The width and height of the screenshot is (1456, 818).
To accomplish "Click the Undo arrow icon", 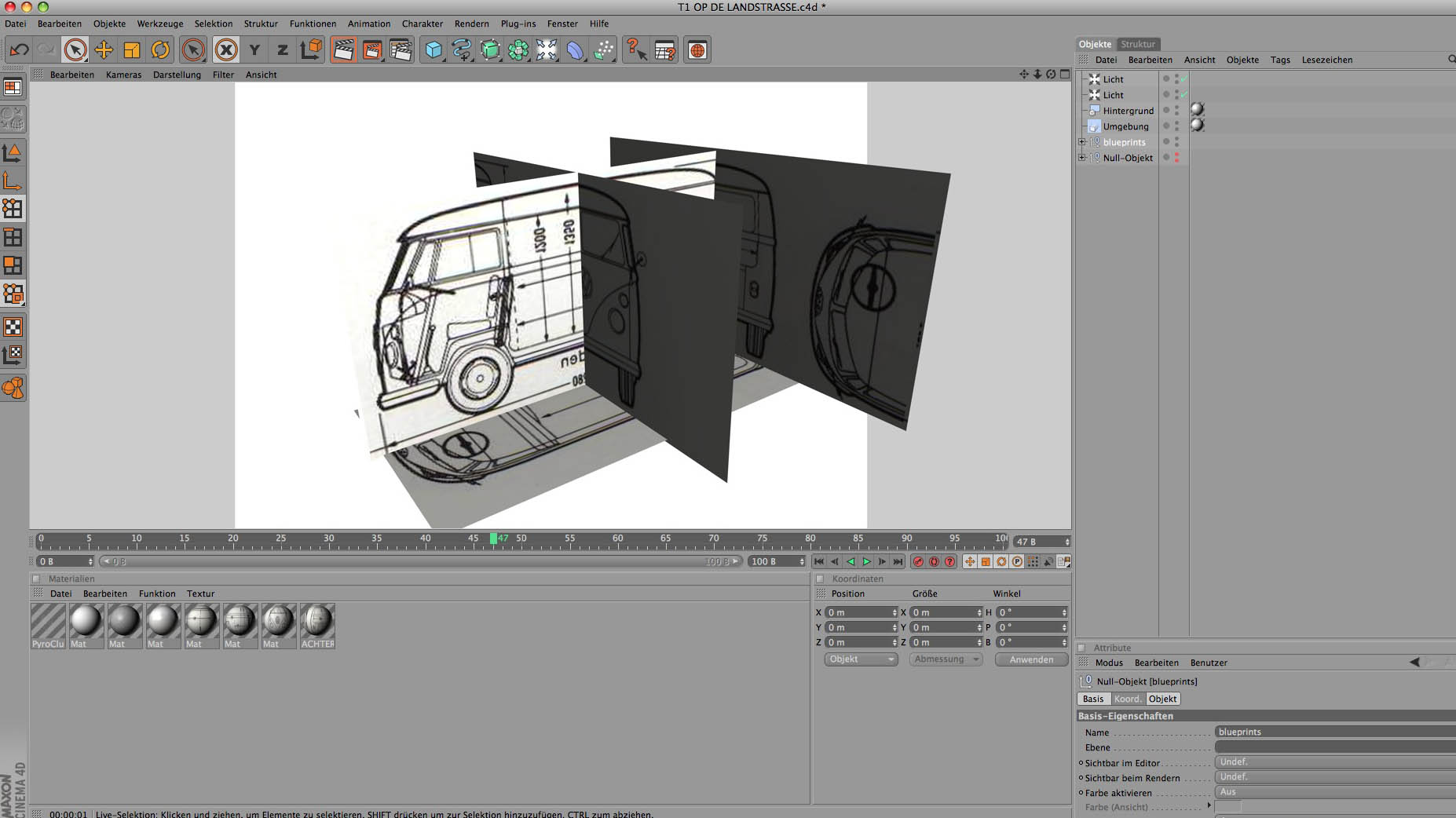I will tap(19, 50).
